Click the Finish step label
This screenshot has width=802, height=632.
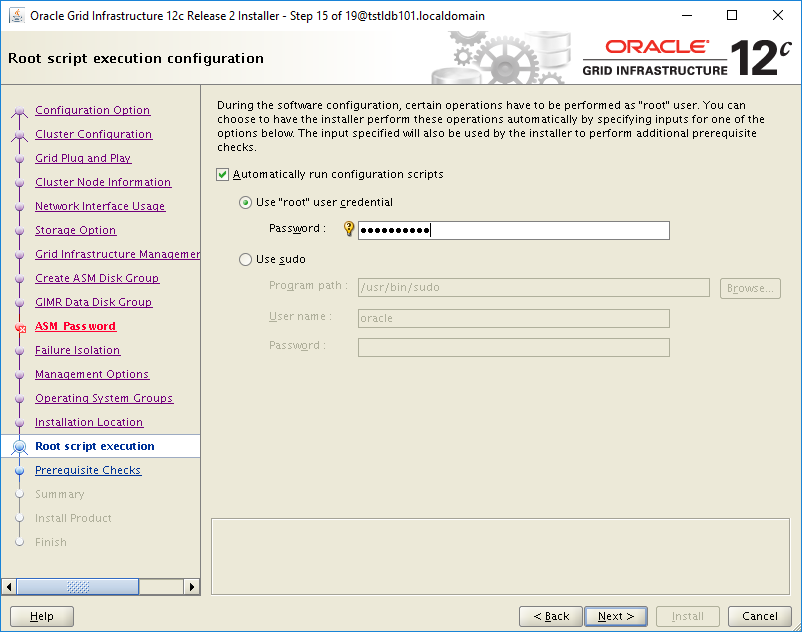coord(51,543)
